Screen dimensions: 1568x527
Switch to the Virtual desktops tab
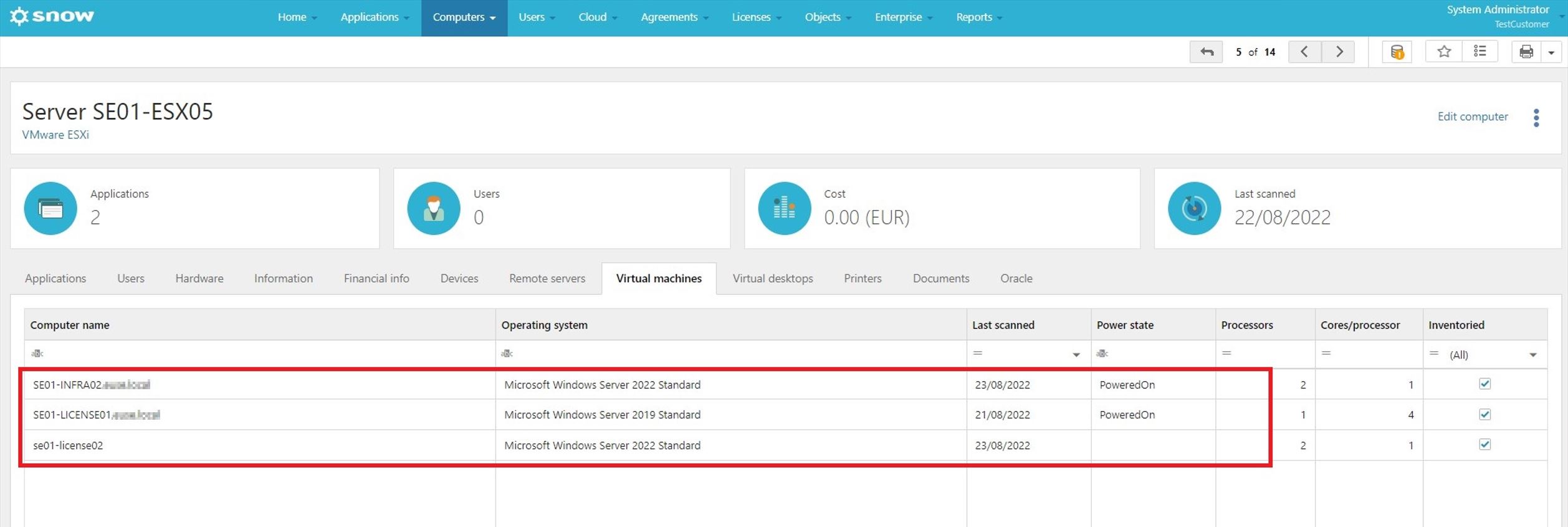[x=773, y=279]
